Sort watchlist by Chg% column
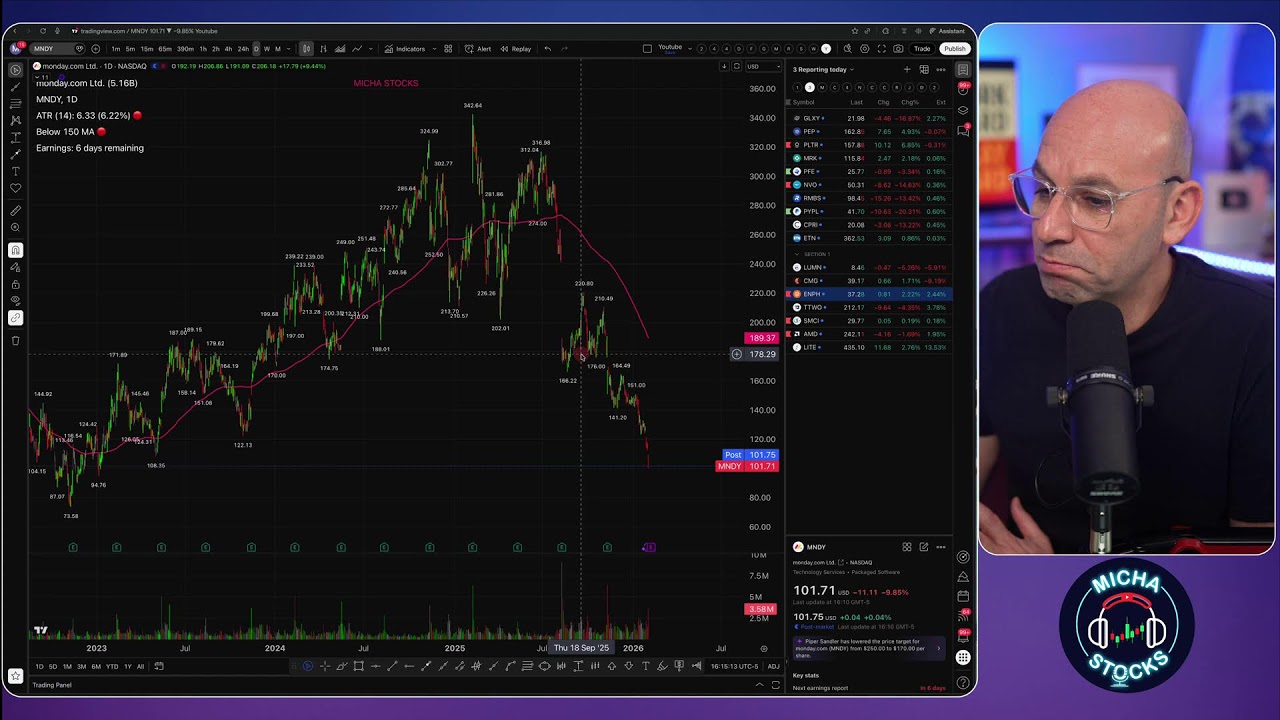 pos(910,102)
